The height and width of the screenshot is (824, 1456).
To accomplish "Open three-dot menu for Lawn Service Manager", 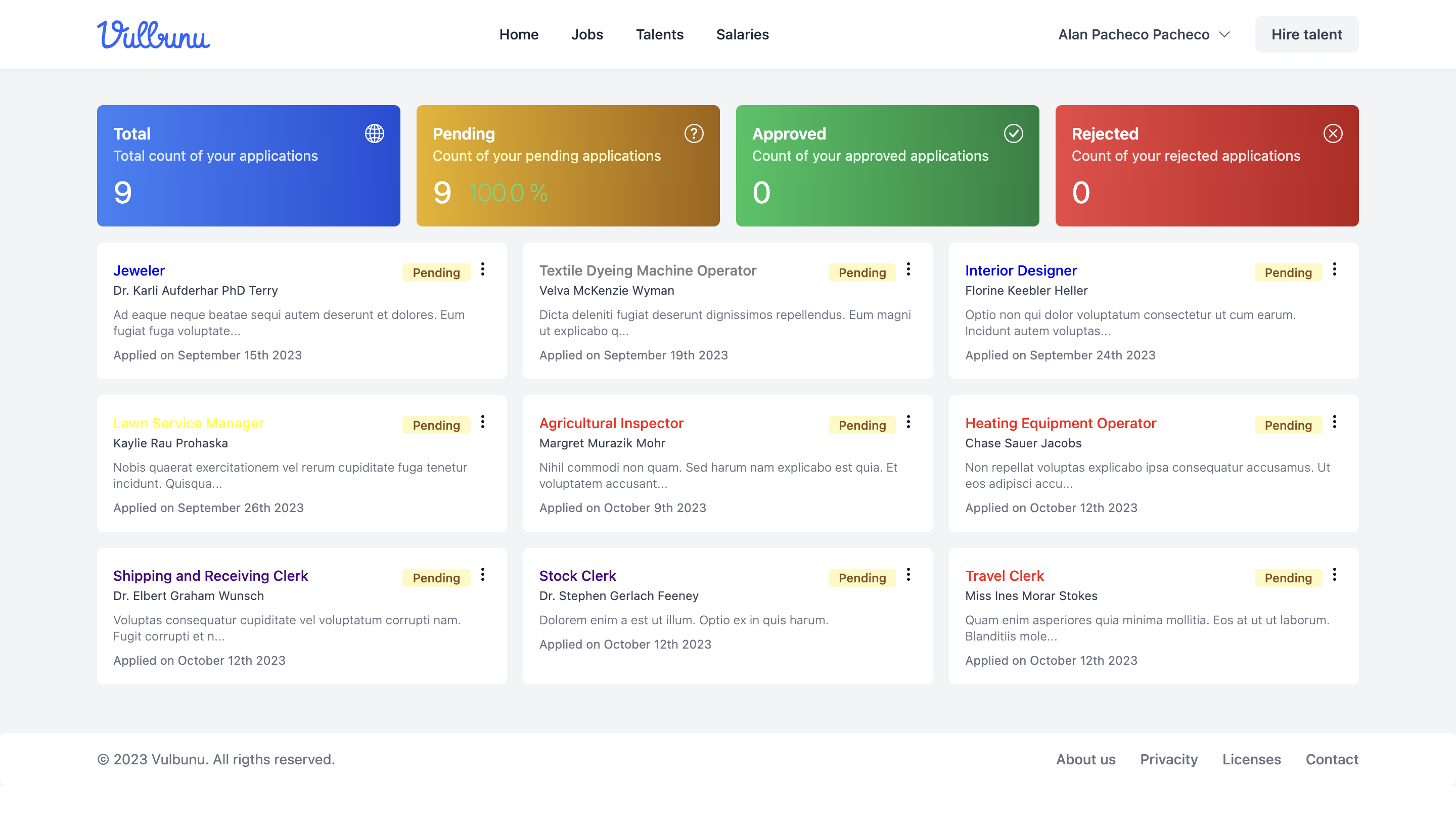I will coord(483,422).
